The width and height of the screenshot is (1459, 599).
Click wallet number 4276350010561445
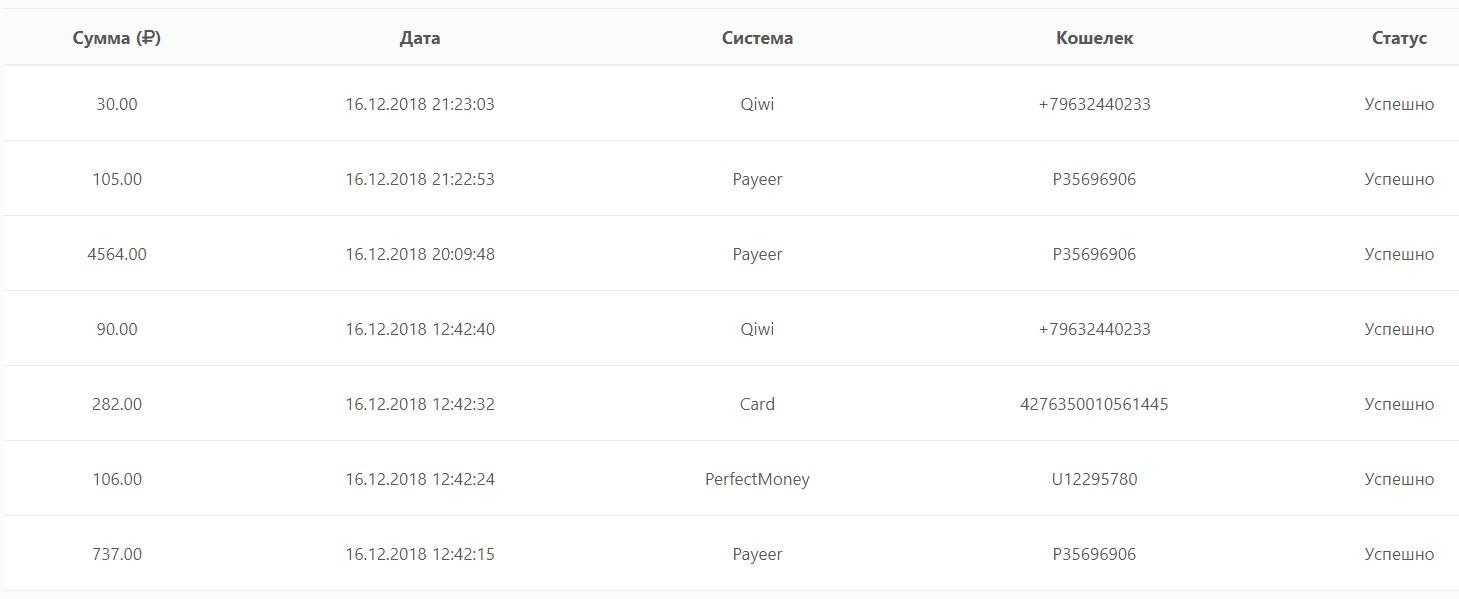click(x=1094, y=404)
